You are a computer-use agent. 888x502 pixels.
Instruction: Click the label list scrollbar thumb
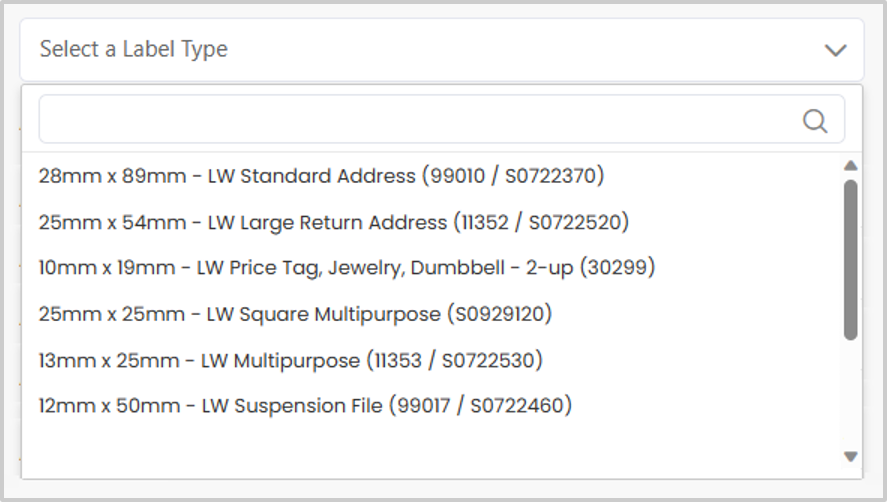(851, 259)
